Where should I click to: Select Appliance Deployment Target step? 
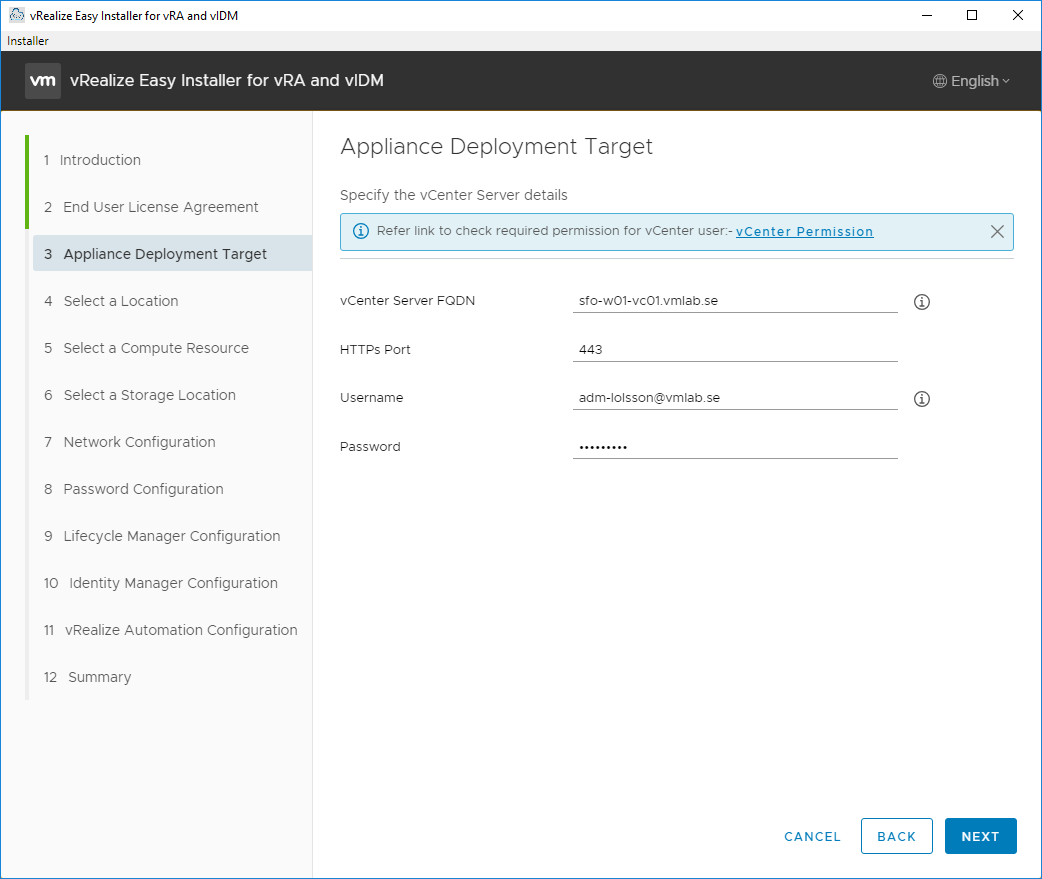pyautogui.click(x=172, y=253)
